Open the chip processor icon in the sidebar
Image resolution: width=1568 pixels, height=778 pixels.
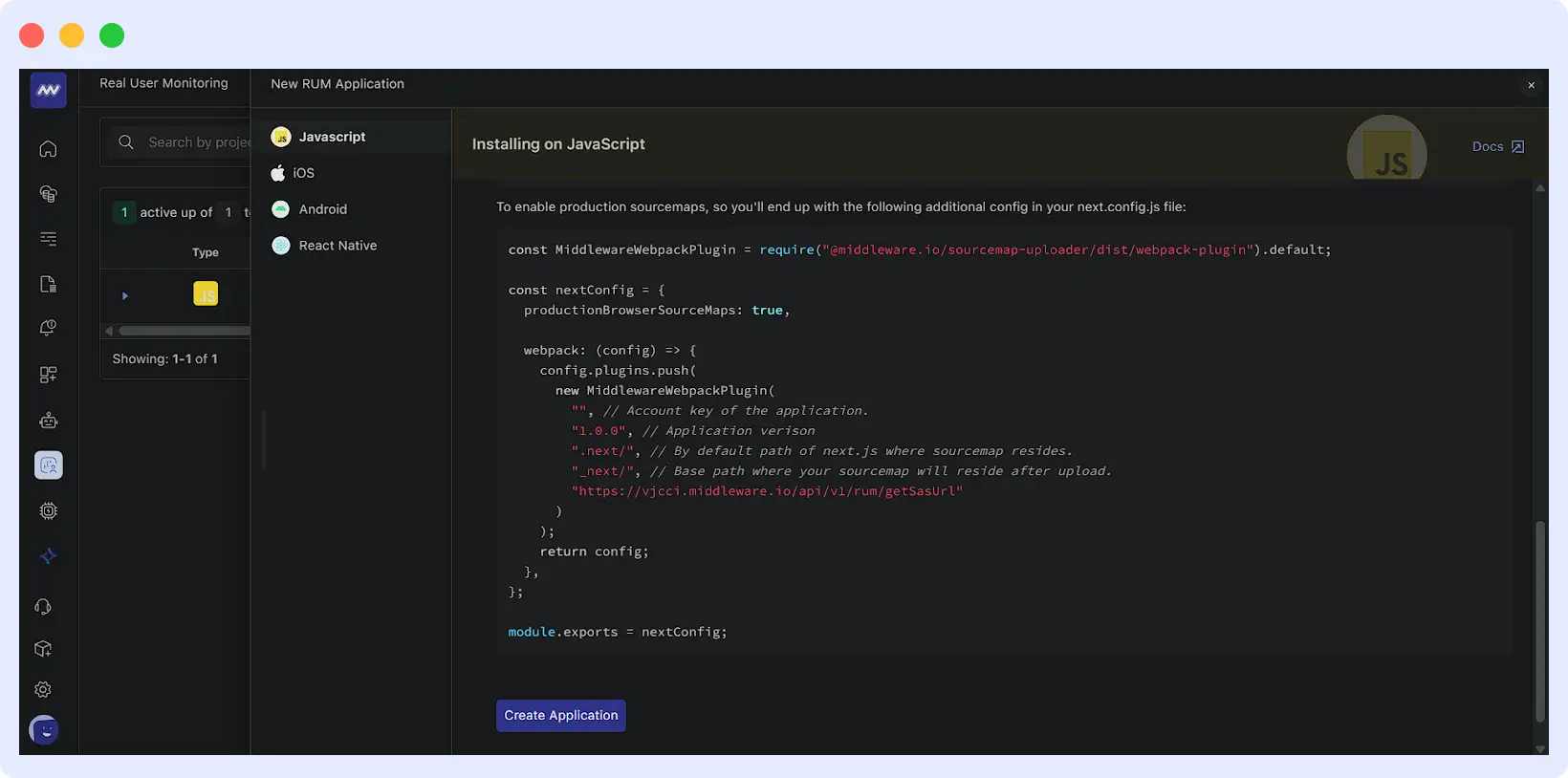tap(48, 511)
